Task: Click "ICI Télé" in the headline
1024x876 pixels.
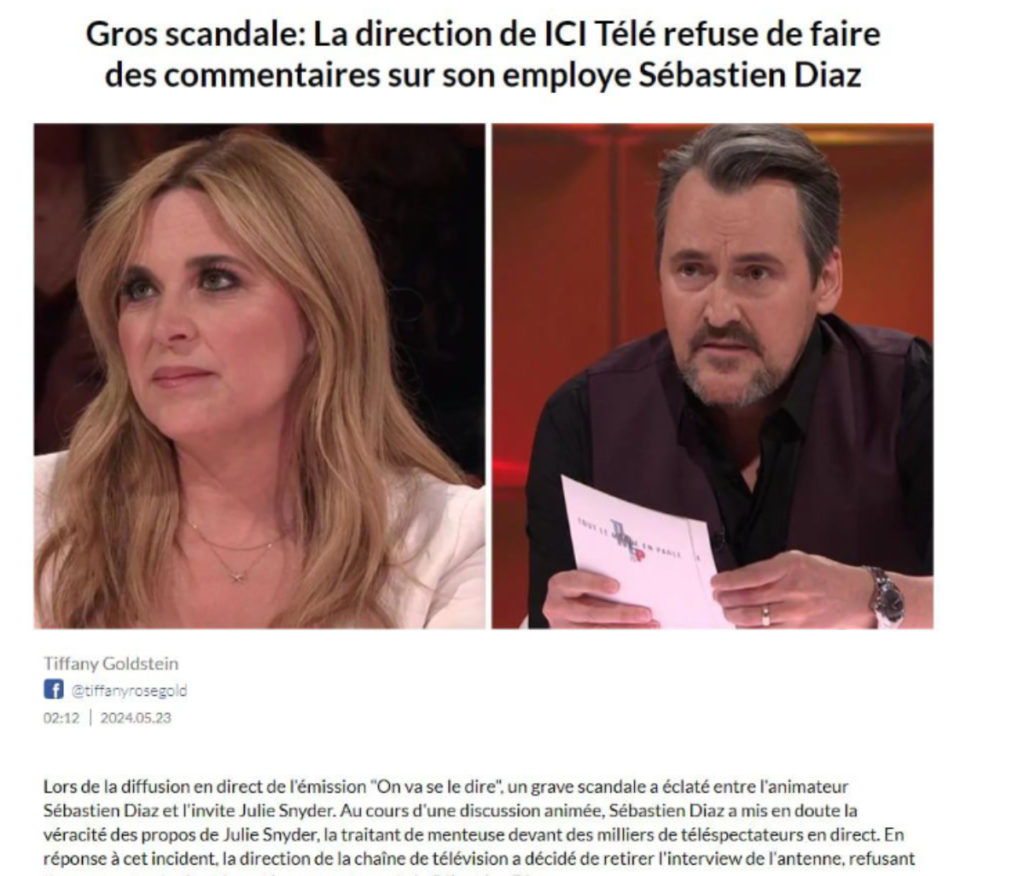Action: [600, 35]
